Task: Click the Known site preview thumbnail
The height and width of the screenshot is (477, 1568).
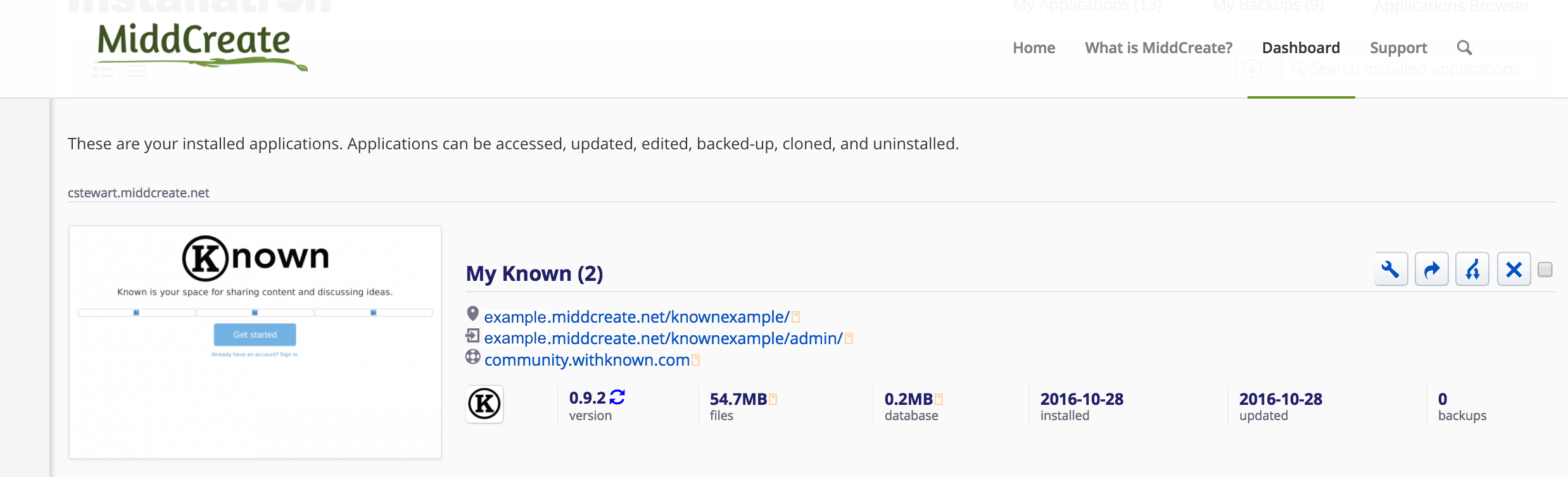Action: tap(255, 342)
